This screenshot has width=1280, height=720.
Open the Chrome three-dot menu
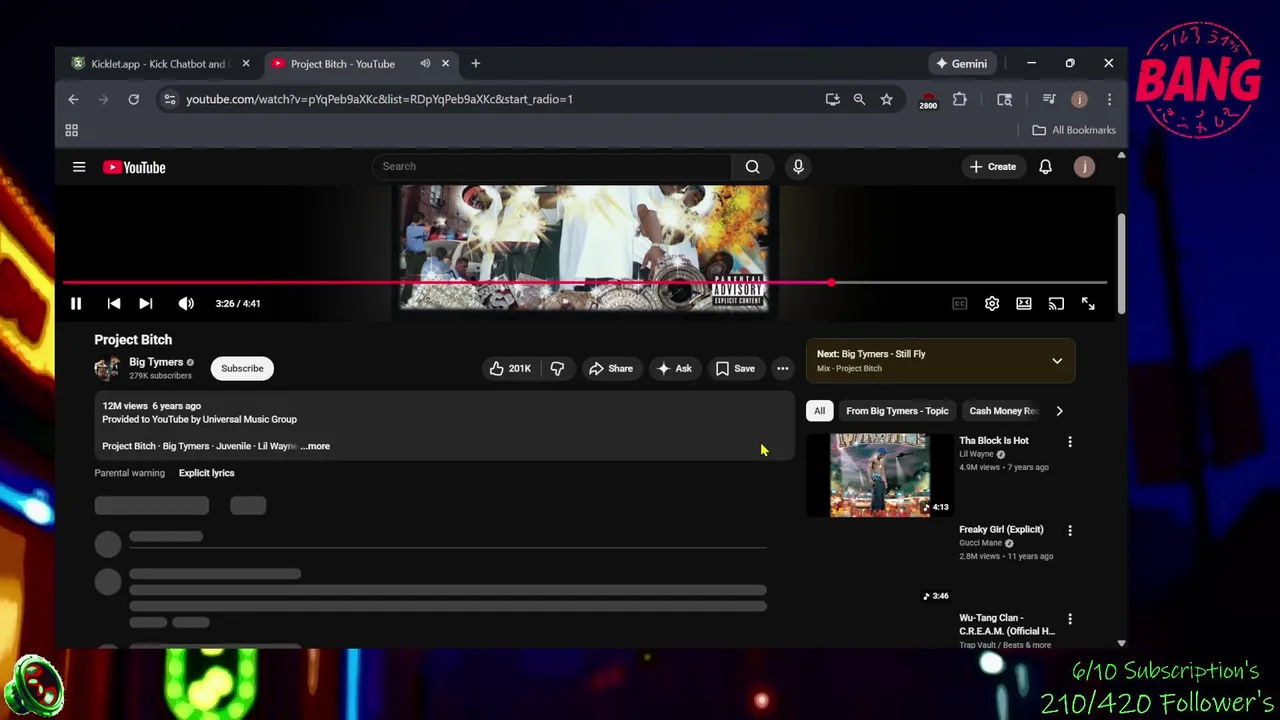pyautogui.click(x=1109, y=99)
